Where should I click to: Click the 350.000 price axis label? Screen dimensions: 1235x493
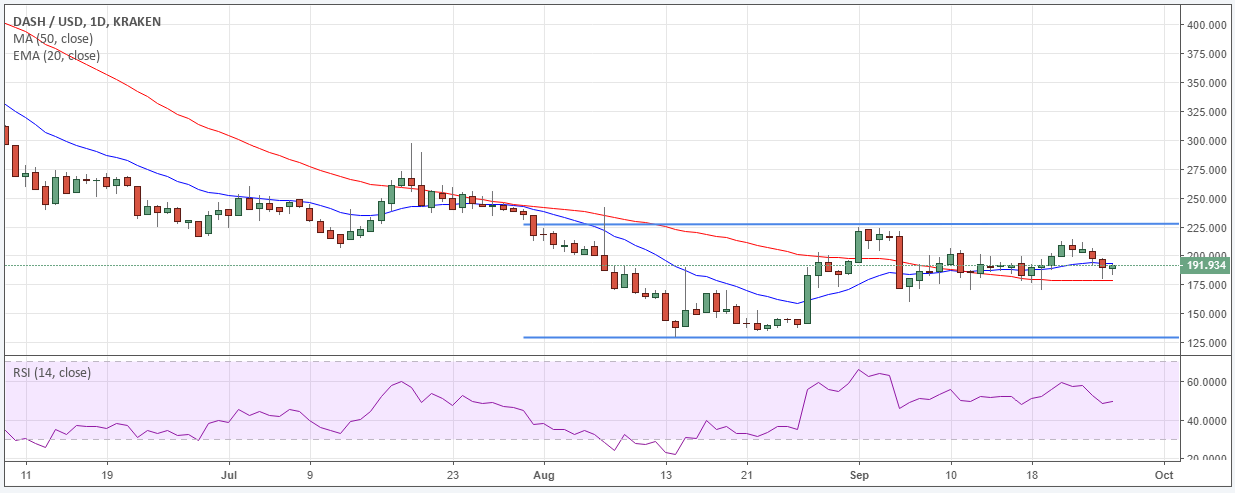click(1205, 83)
